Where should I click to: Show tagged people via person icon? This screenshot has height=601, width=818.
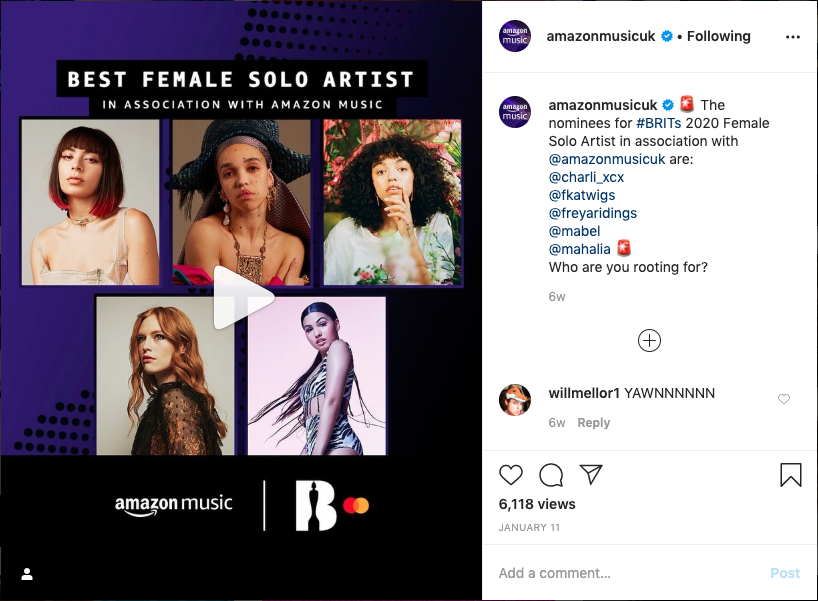[x=27, y=574]
